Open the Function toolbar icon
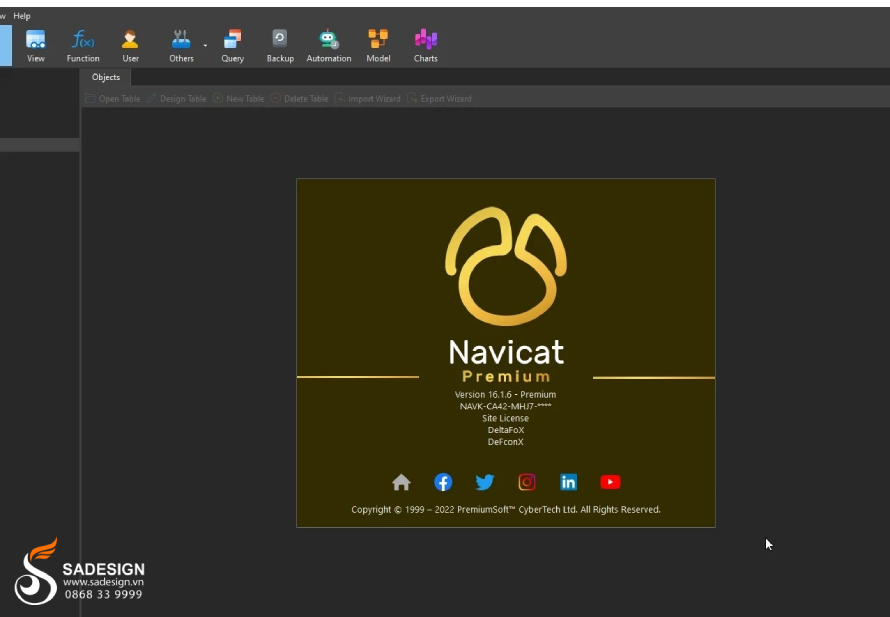Screen dimensions: 890x617 pos(83,46)
